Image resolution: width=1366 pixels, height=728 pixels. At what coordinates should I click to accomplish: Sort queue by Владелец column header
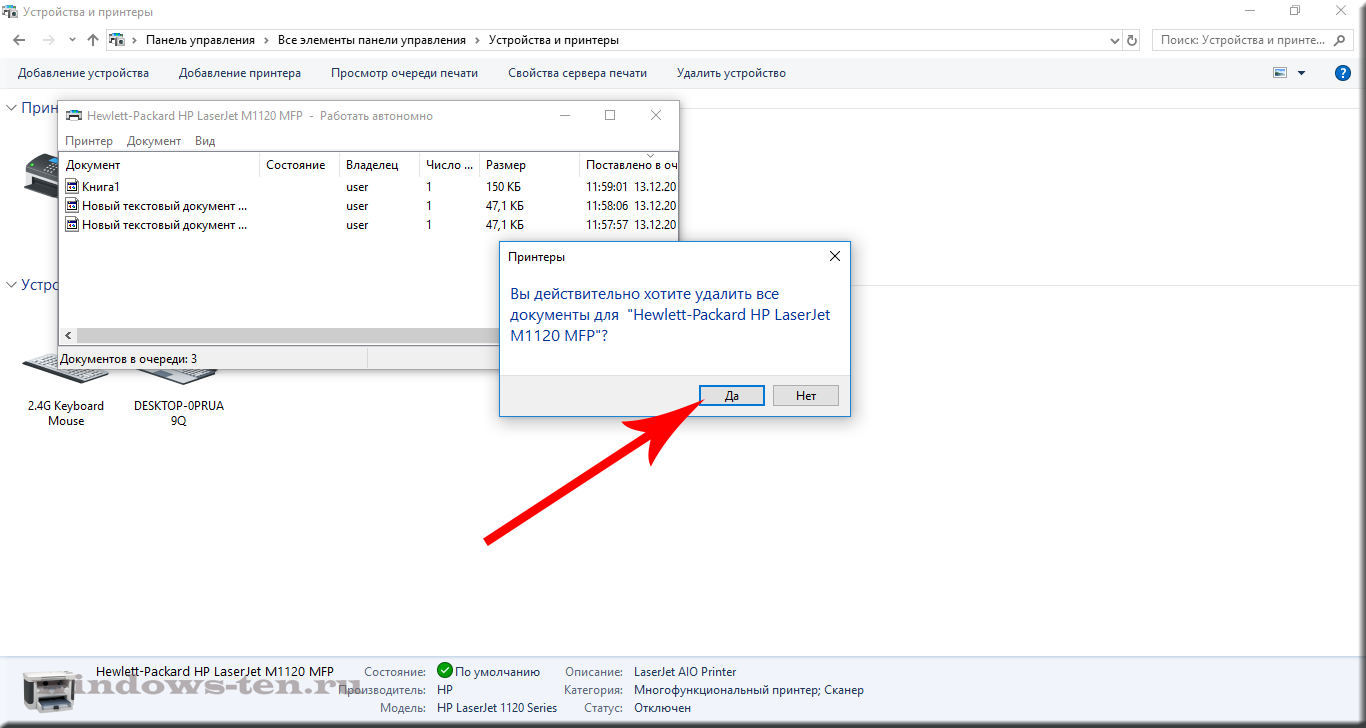[379, 165]
